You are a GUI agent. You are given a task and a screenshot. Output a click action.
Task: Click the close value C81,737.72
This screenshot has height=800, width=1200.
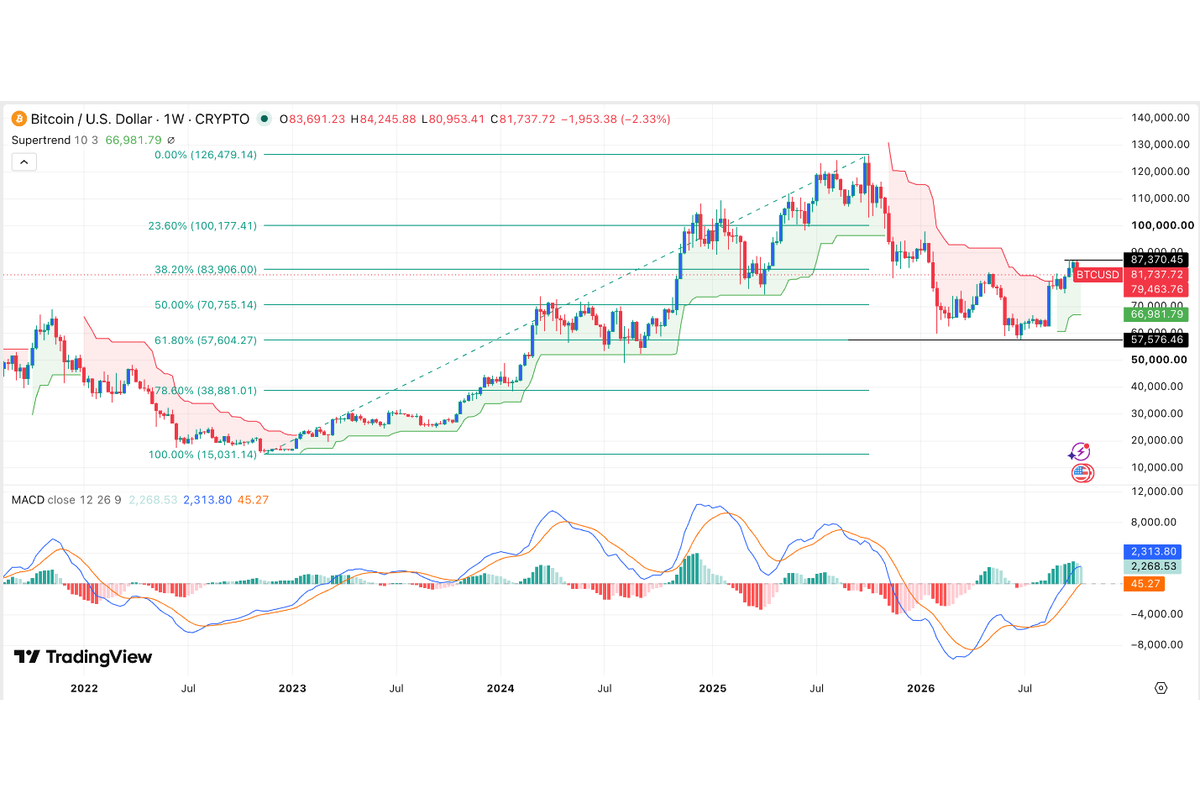[522, 119]
